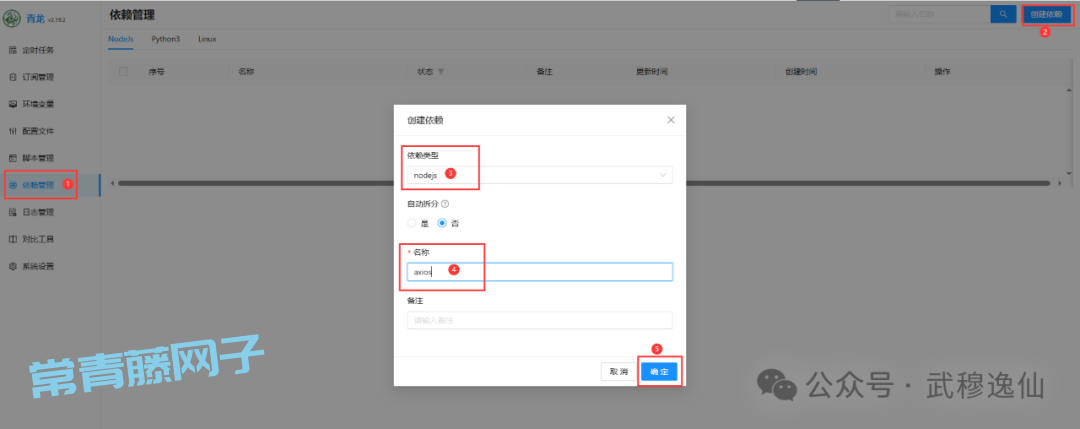Expand the 依赖类型 nodejs dropdown
This screenshot has height=429, width=1080.
pyautogui.click(x=539, y=175)
